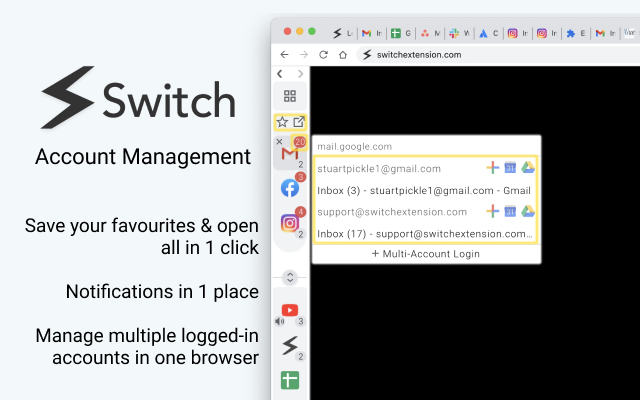Click the red 4 badge on Instagram
The image size is (640, 400).
pyautogui.click(x=300, y=212)
